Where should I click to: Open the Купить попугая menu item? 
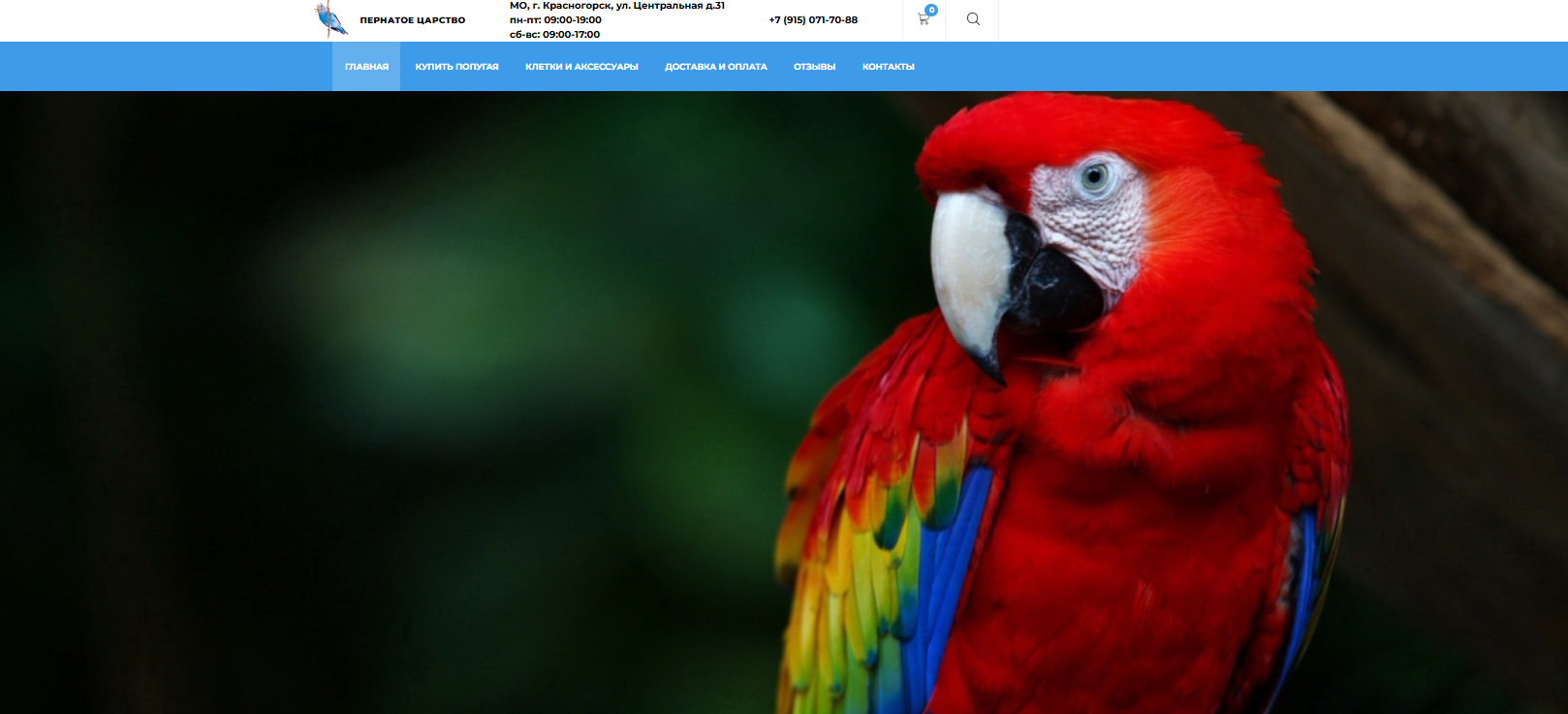(x=456, y=67)
